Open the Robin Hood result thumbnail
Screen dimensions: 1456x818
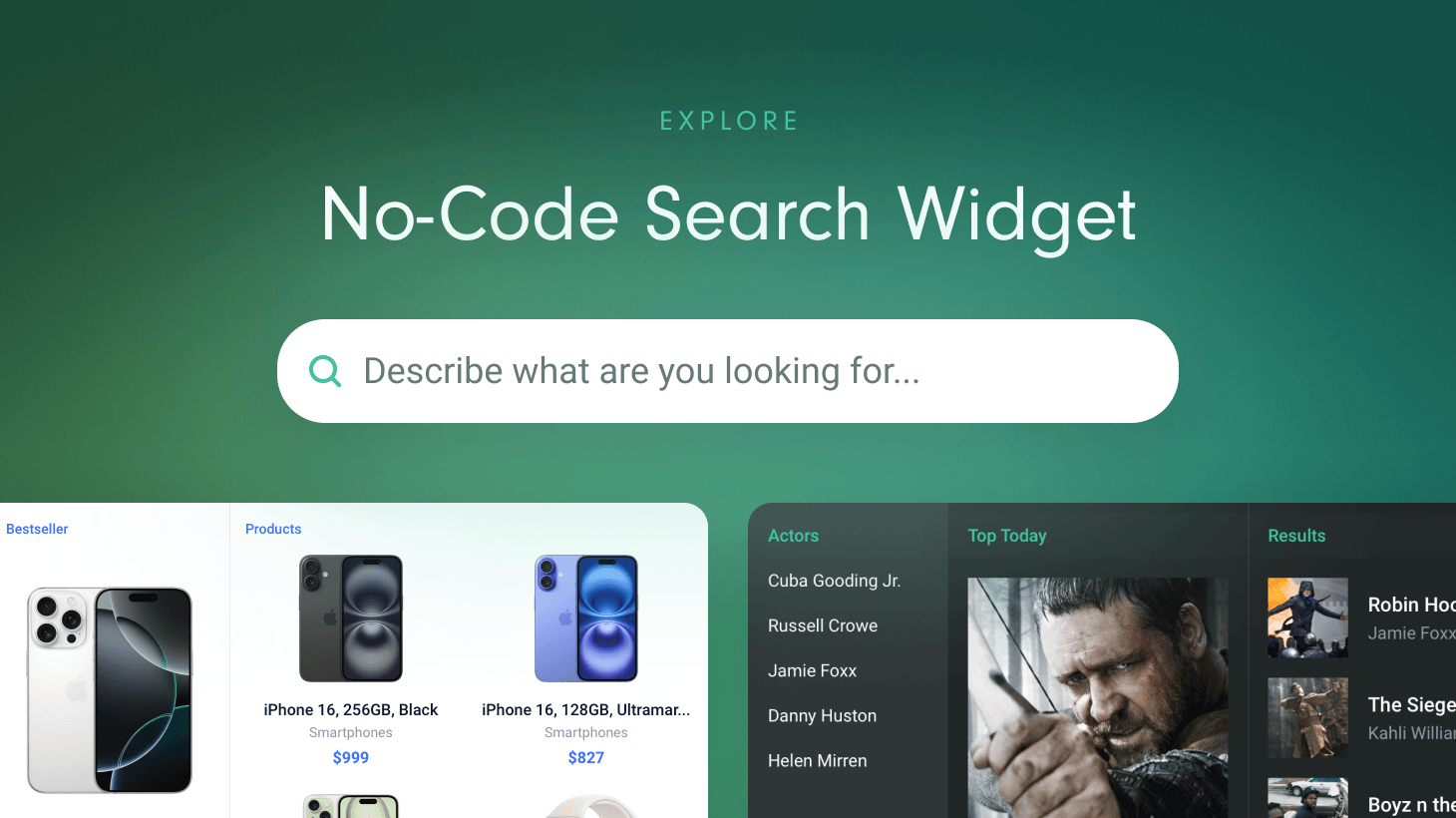coord(1307,617)
